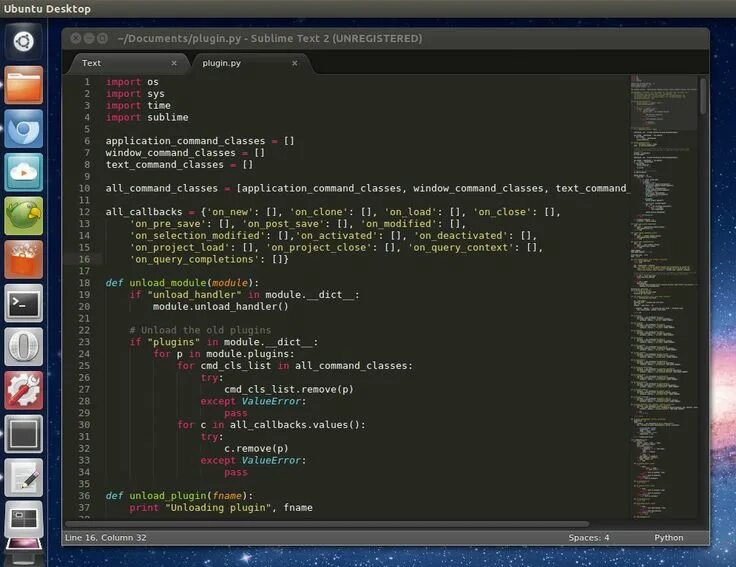Click 'all_callbacks' on line 12
The image size is (736, 567).
point(144,212)
